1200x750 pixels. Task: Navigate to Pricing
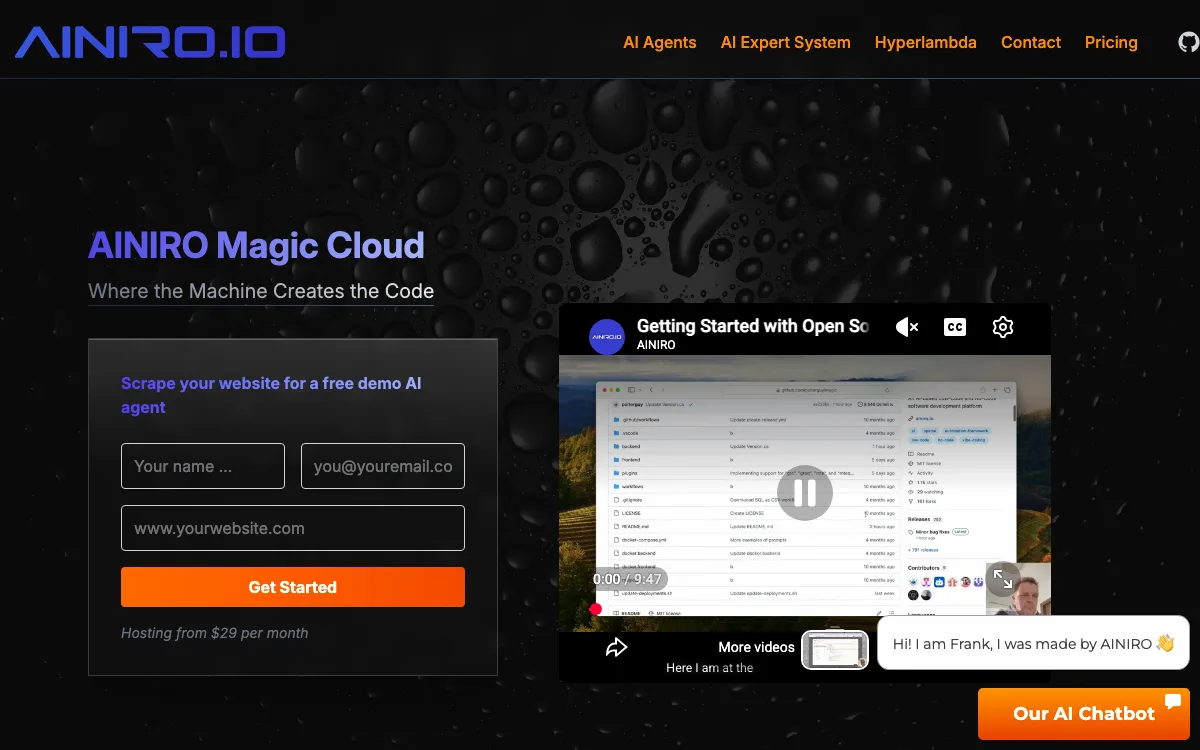(1111, 42)
